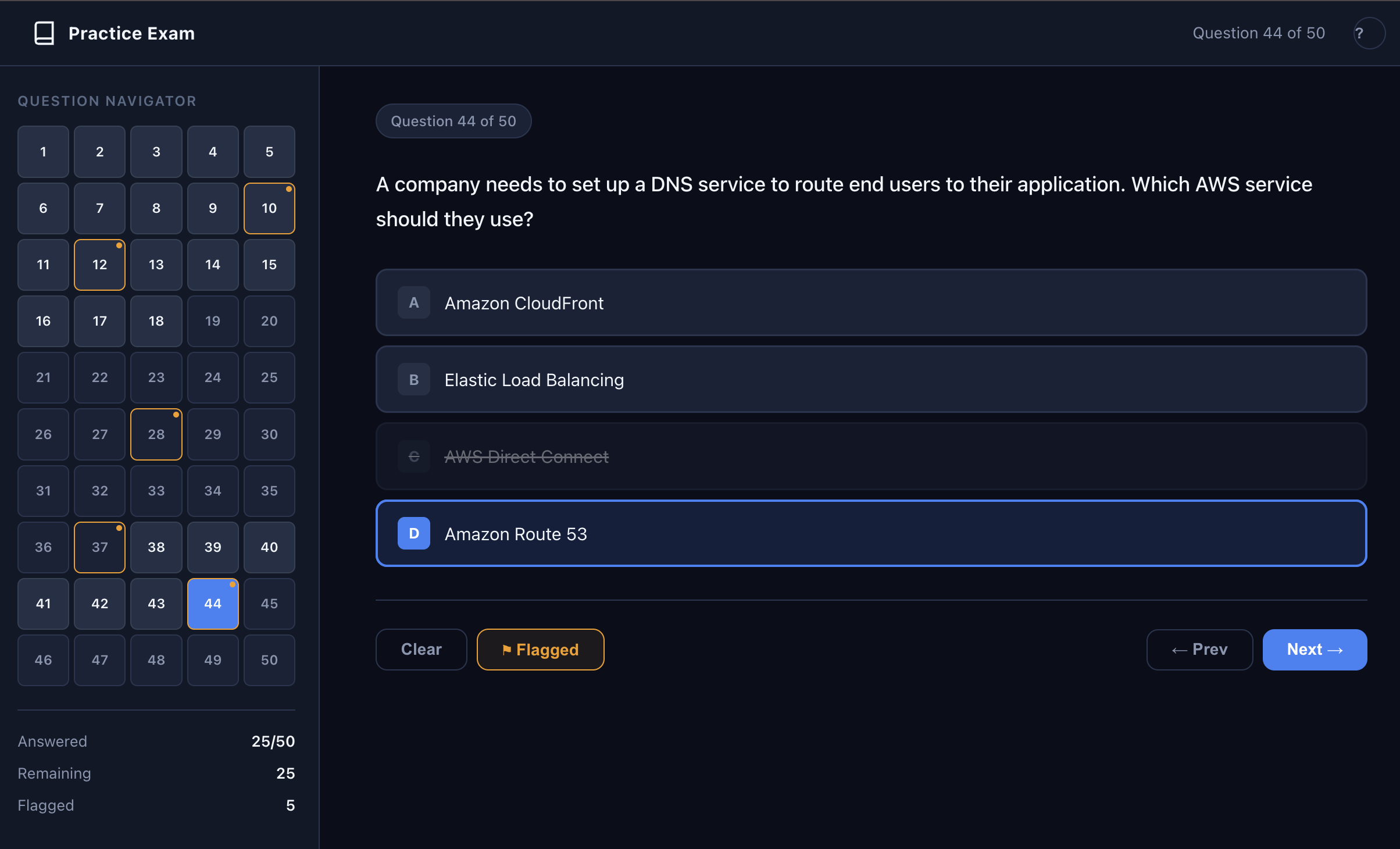Jump to question 43 in navigator

pos(156,604)
